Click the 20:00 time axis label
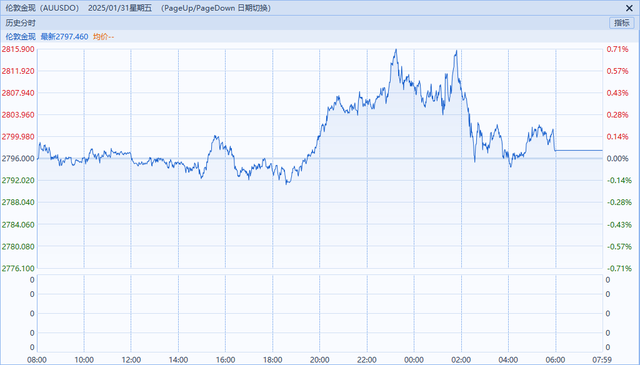This screenshot has width=640, height=365. (320, 360)
